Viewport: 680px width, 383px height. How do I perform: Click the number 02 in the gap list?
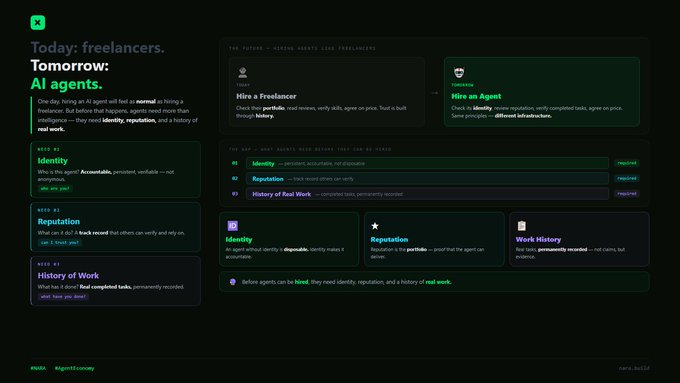point(235,178)
